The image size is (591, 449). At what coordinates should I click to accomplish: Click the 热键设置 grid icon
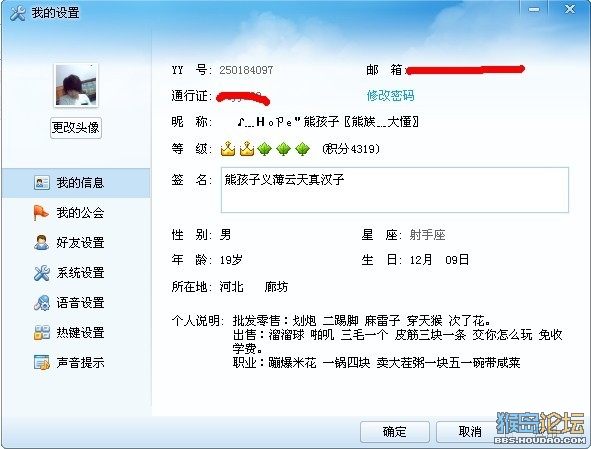41,333
